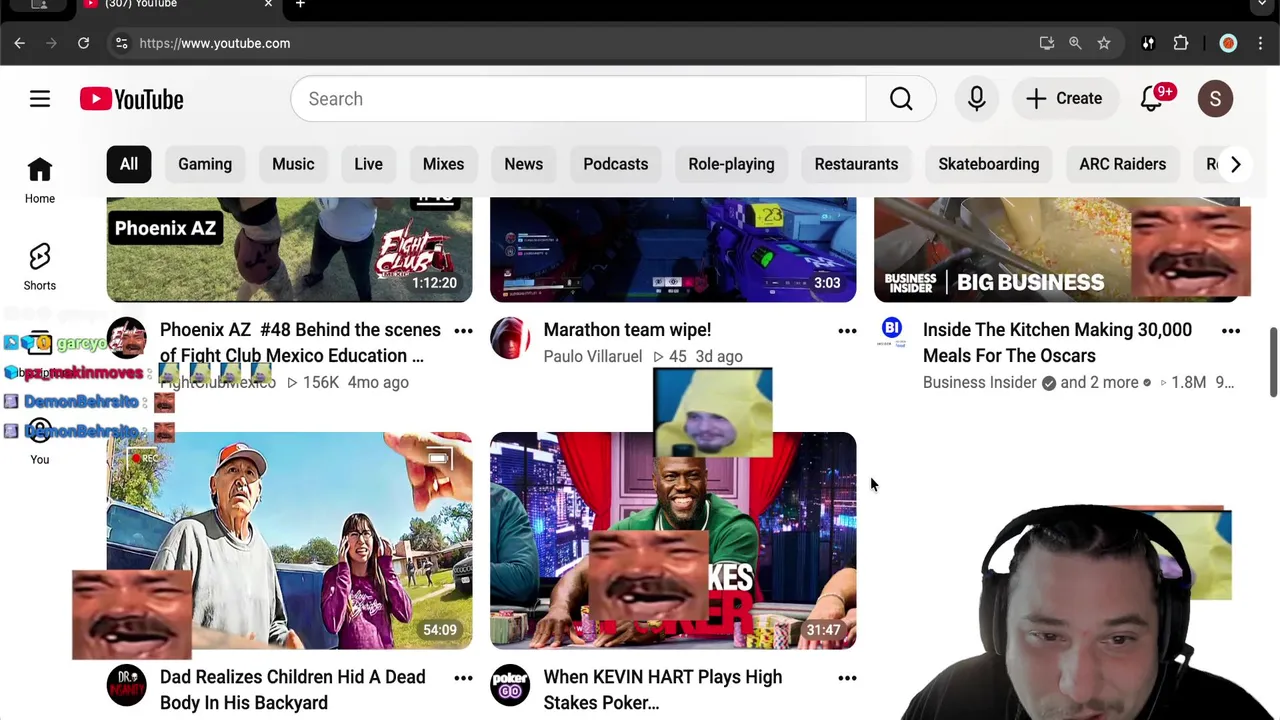Click the install app icon in address bar
The height and width of the screenshot is (720, 1280).
(x=1047, y=43)
